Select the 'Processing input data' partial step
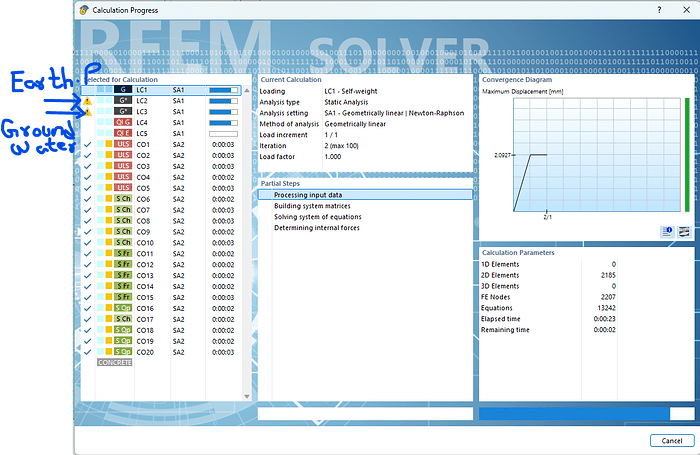Image resolution: width=700 pixels, height=455 pixels. [x=365, y=195]
